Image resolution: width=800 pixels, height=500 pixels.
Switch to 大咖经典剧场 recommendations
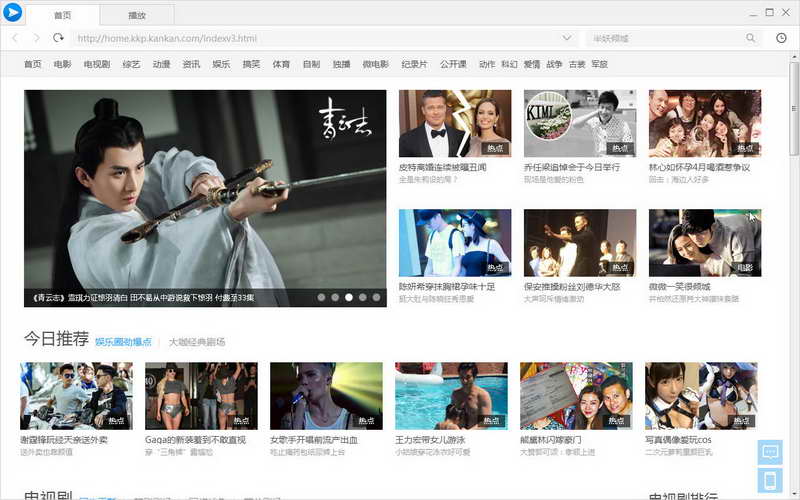click(x=197, y=342)
